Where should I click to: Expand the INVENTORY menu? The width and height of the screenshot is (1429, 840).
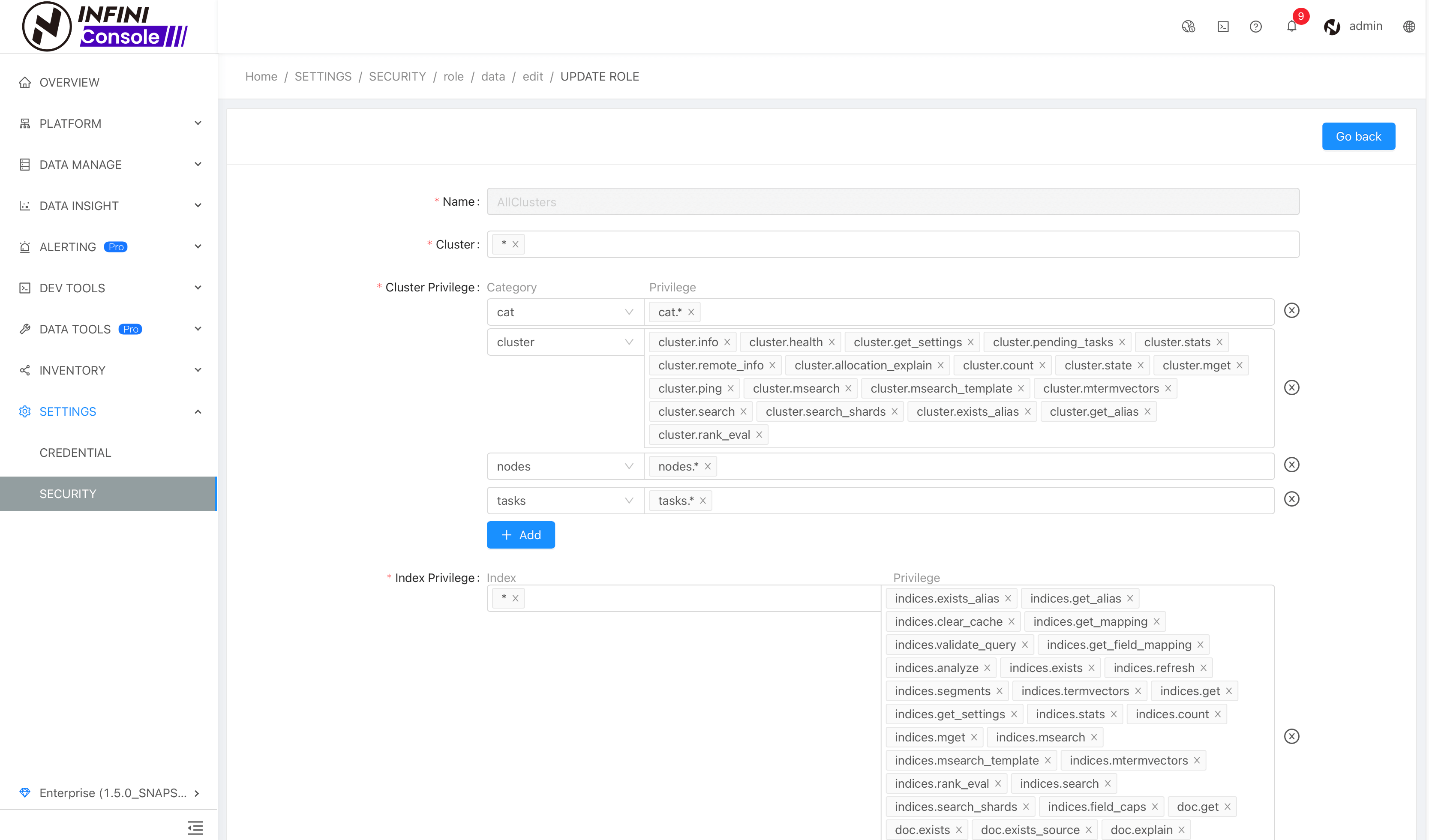[x=108, y=370]
